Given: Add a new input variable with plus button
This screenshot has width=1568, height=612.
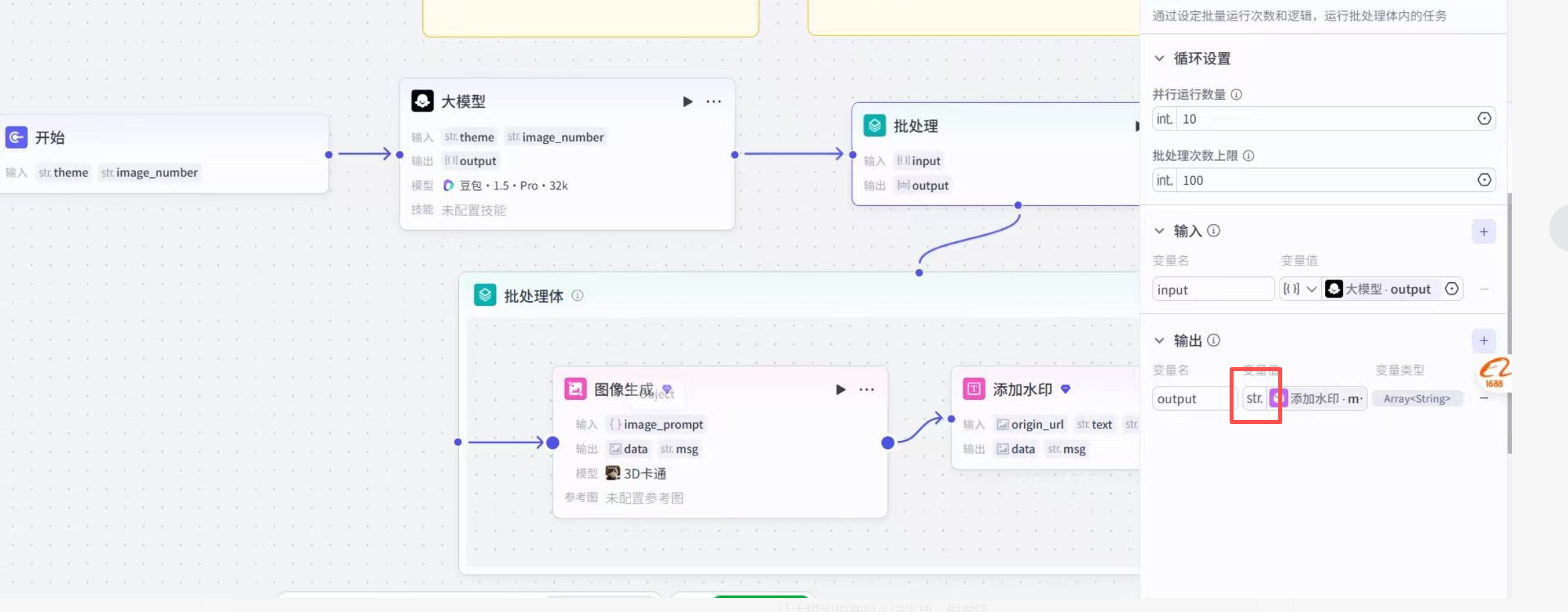Looking at the screenshot, I should click(x=1484, y=232).
